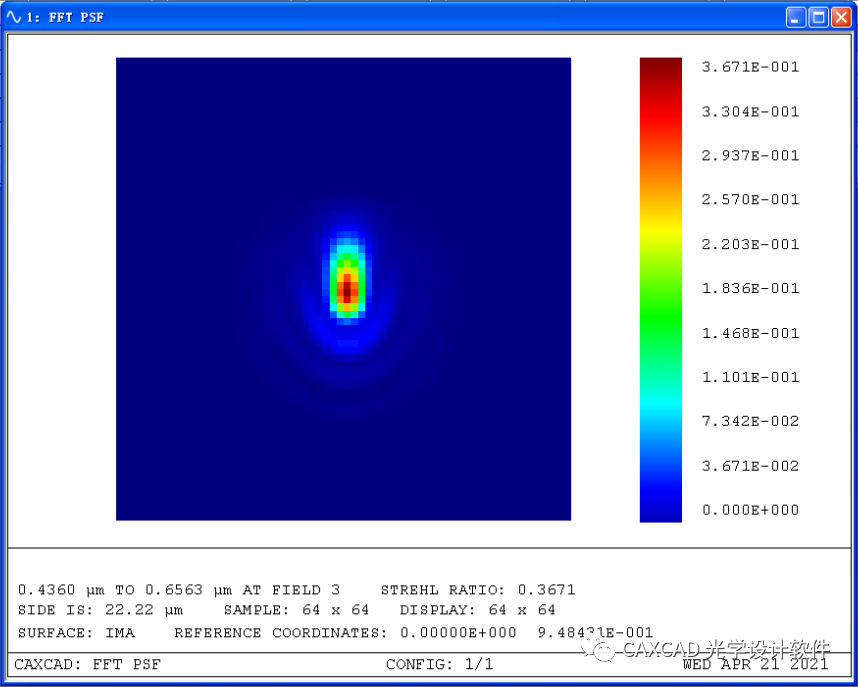This screenshot has width=858, height=687.
Task: Close the FFT PSF window
Action: tap(841, 18)
